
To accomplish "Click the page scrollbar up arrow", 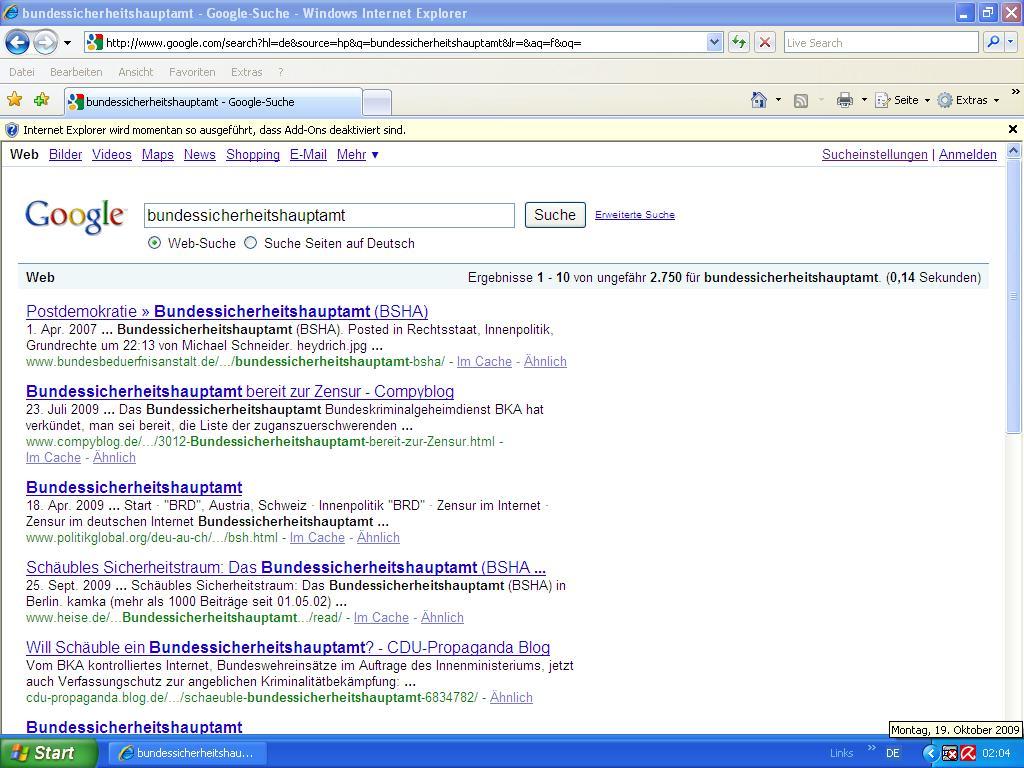I will [1014, 151].
